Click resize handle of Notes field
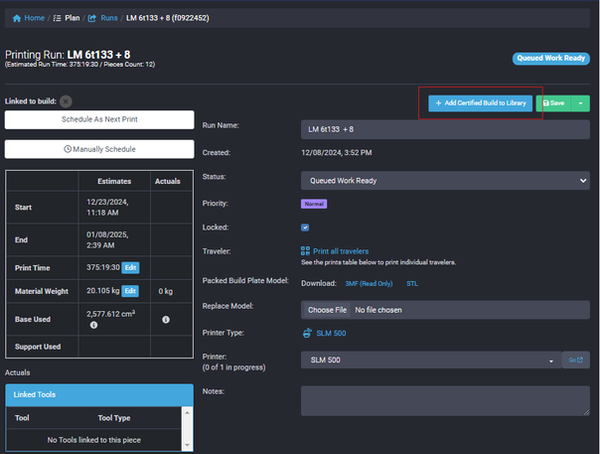600x454 pixels. click(587, 412)
